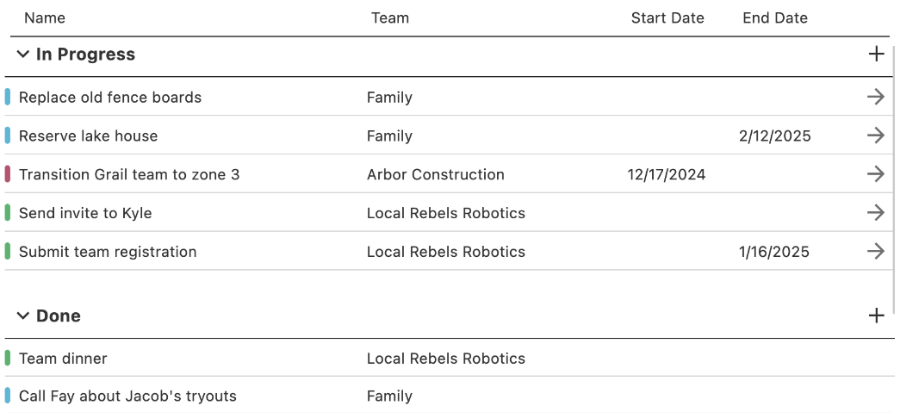Click blue color tag on Replace old fence boards
900x413 pixels.
tap(8, 97)
